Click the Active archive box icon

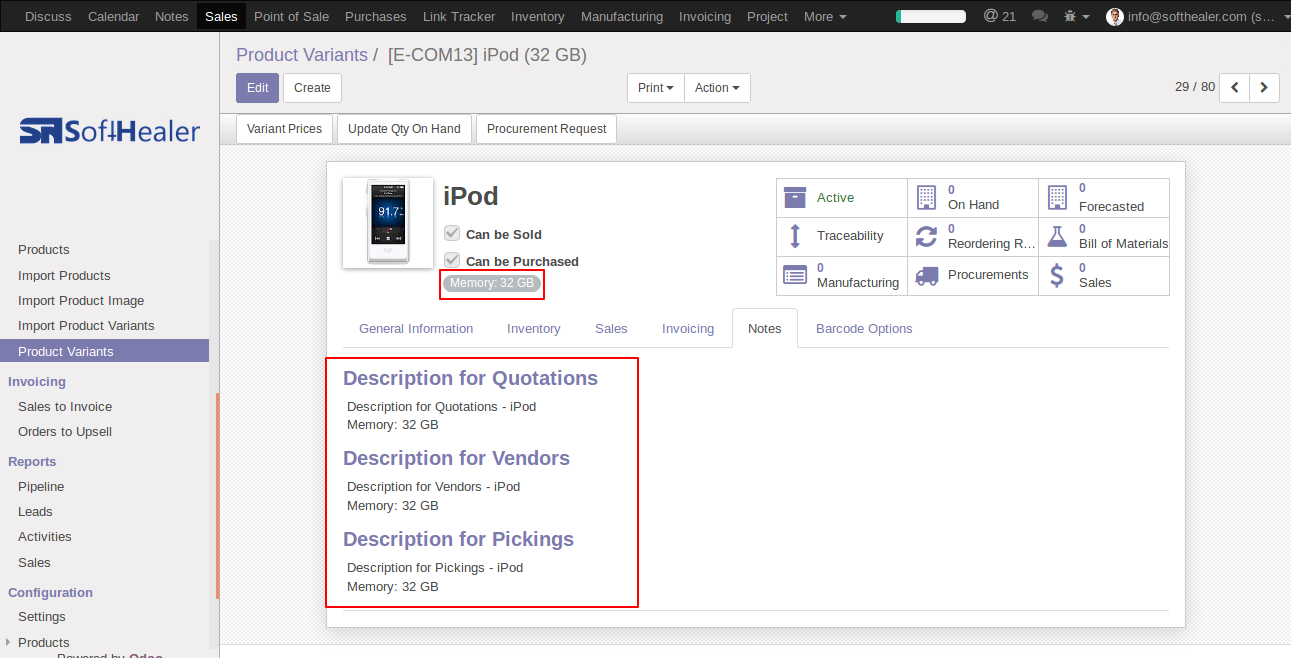click(795, 197)
